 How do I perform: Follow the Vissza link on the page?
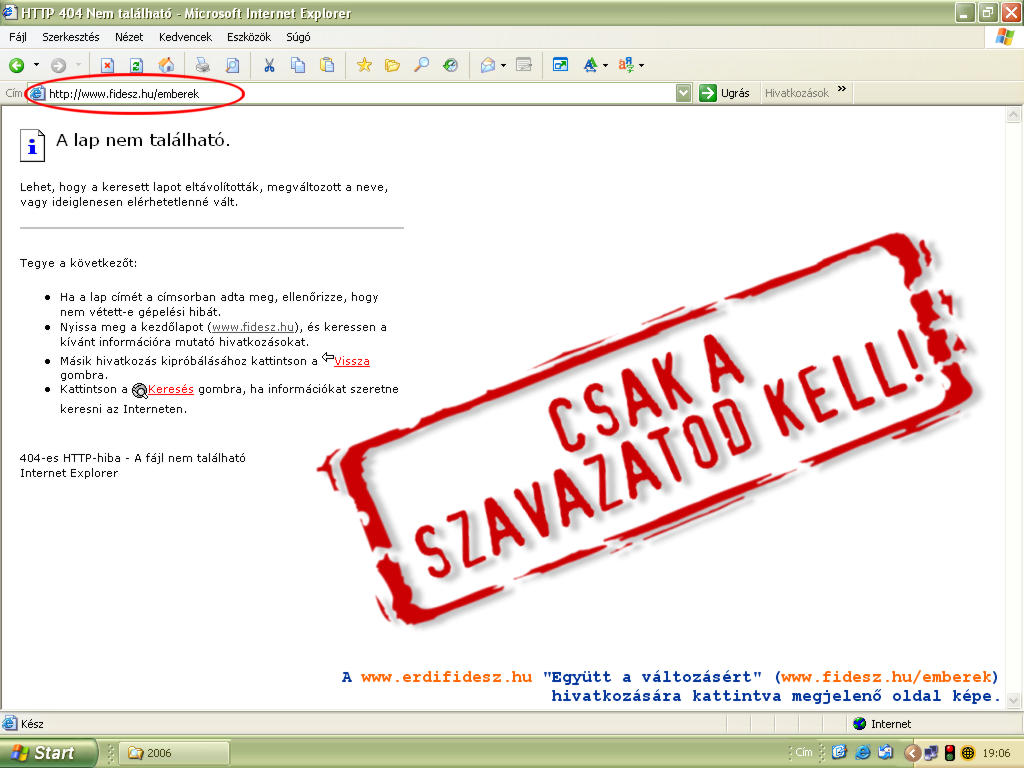352,362
